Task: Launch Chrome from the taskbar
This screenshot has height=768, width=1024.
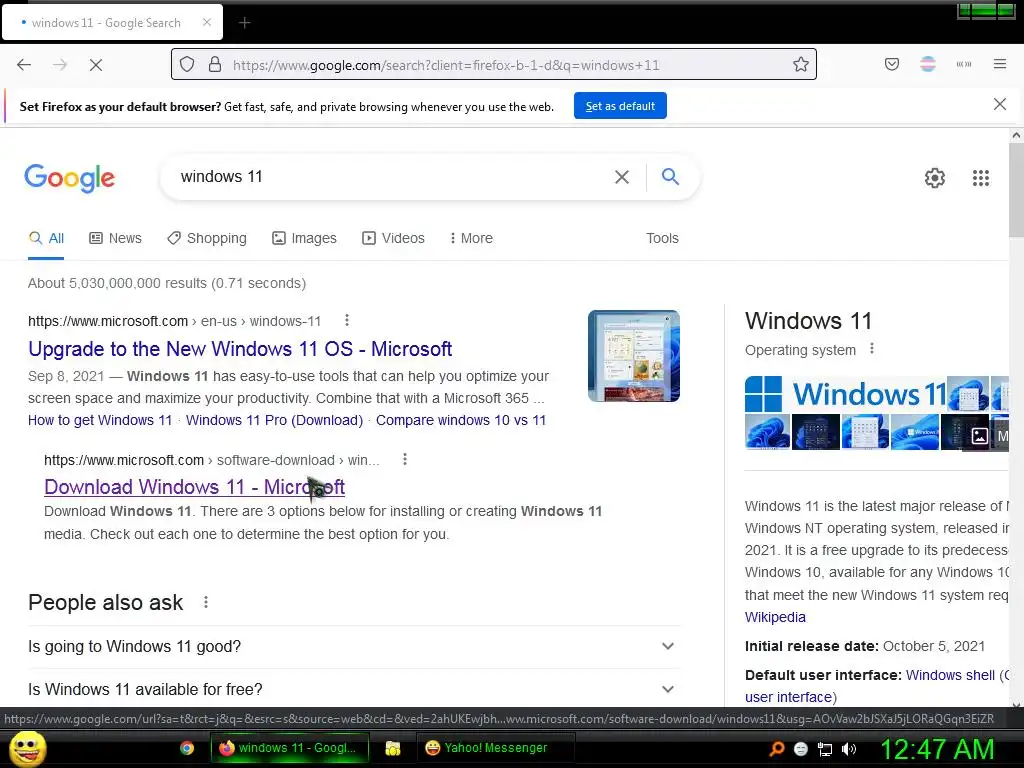Action: coord(187,748)
